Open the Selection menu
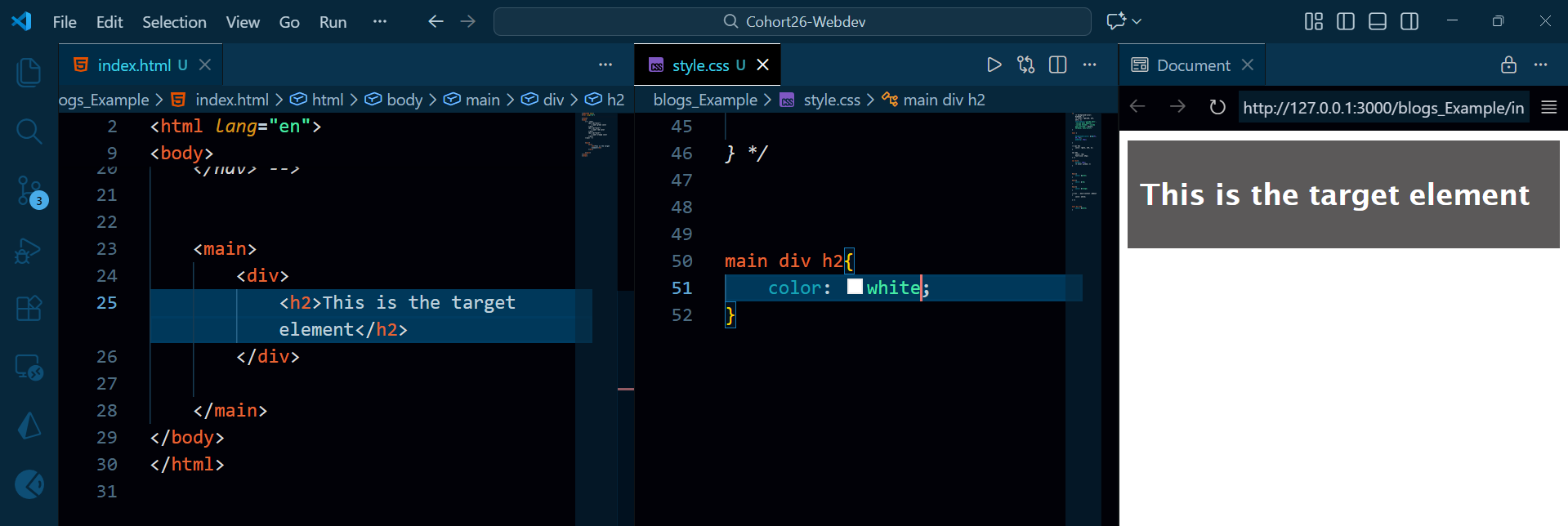The height and width of the screenshot is (526, 1568). [x=174, y=22]
